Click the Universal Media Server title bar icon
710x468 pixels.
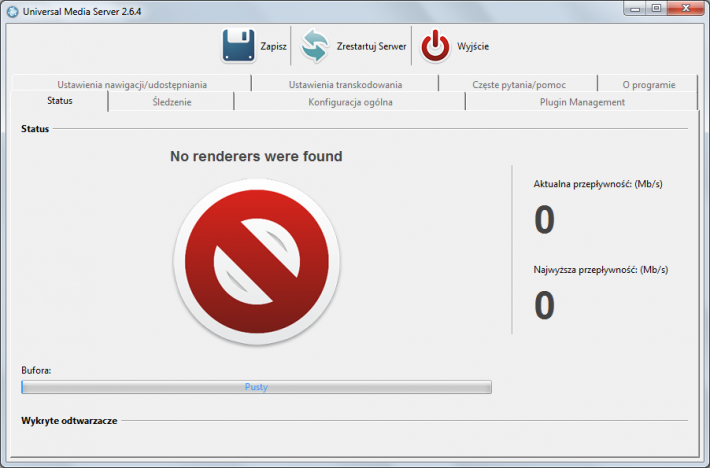13,12
